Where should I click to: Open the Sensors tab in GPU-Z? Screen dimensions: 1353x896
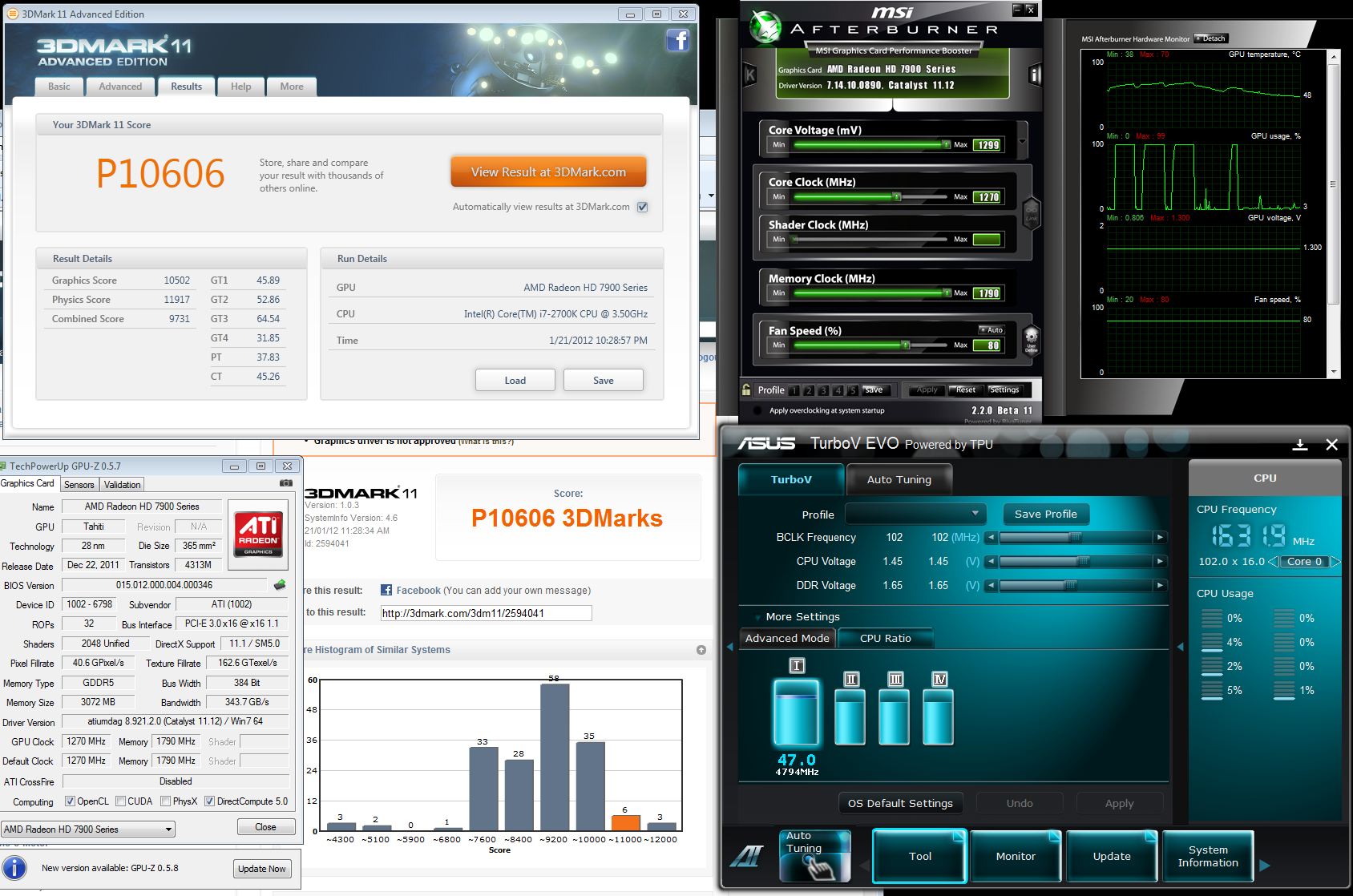[x=79, y=485]
